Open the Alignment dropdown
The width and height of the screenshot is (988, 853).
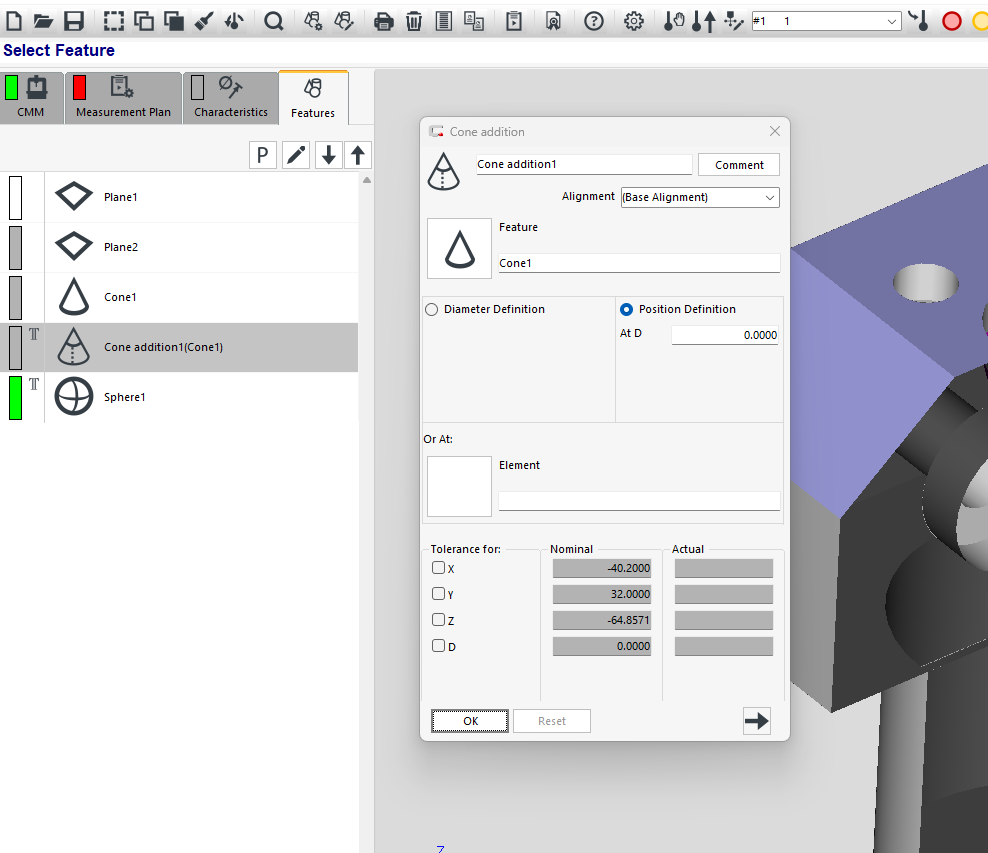point(700,197)
